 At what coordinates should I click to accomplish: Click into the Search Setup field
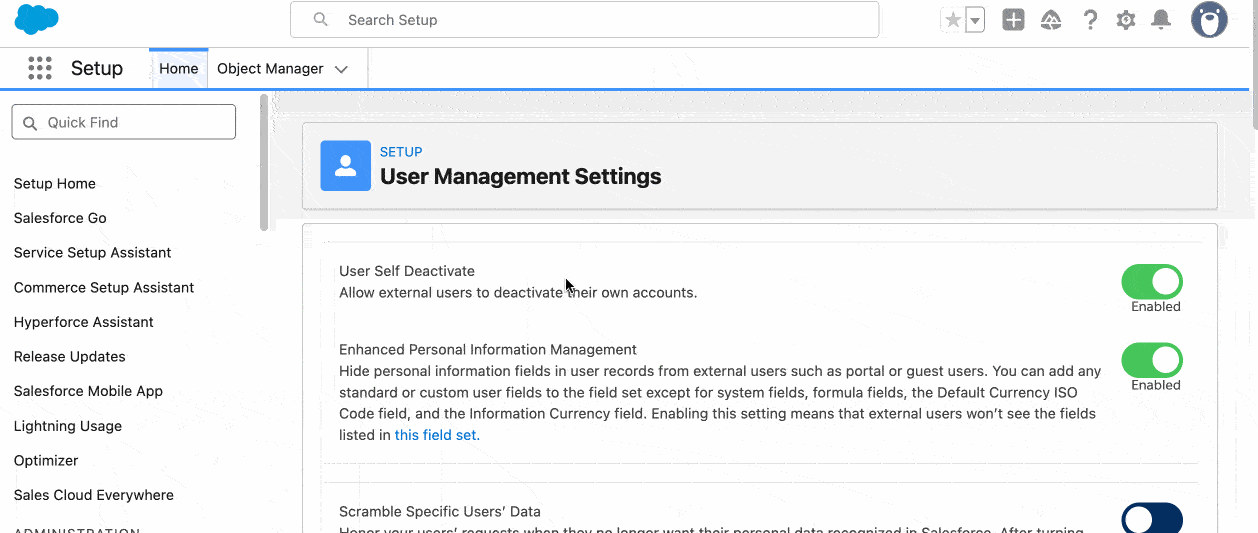pyautogui.click(x=585, y=20)
